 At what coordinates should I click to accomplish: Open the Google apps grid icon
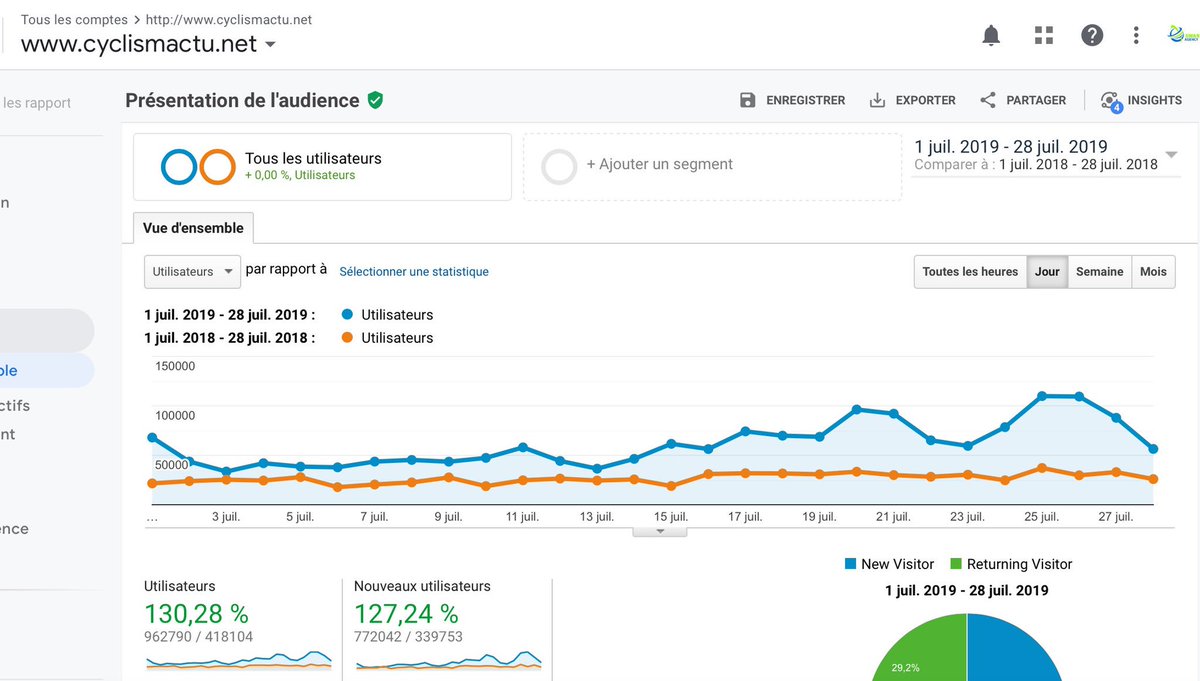(1044, 36)
